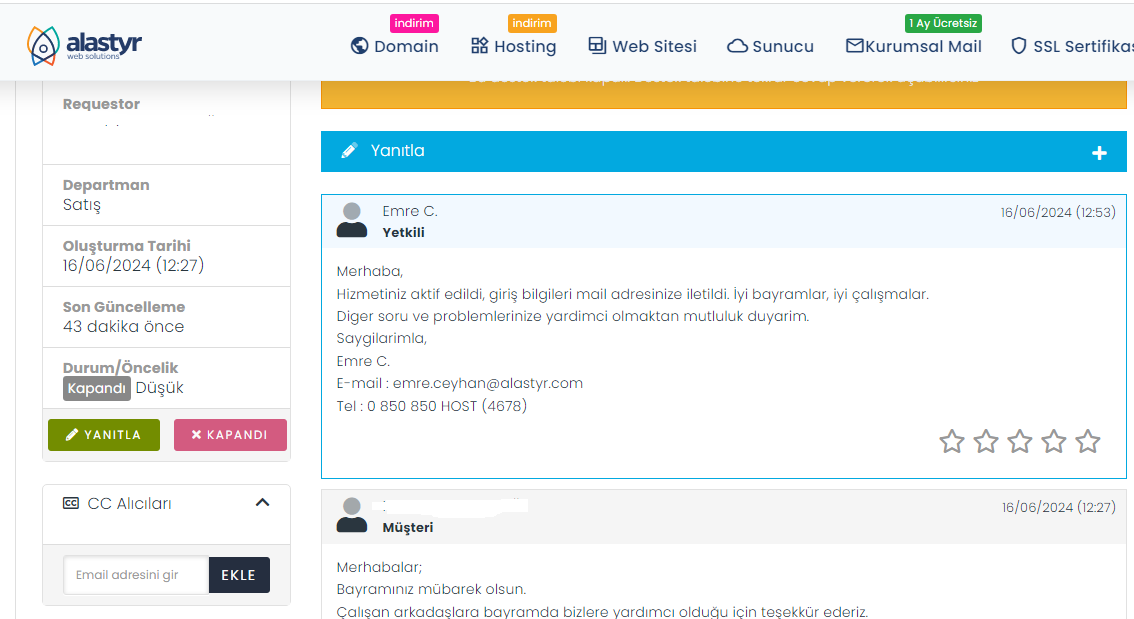The width and height of the screenshot is (1134, 619).
Task: Click the Hosting grid icon
Action: pos(479,46)
